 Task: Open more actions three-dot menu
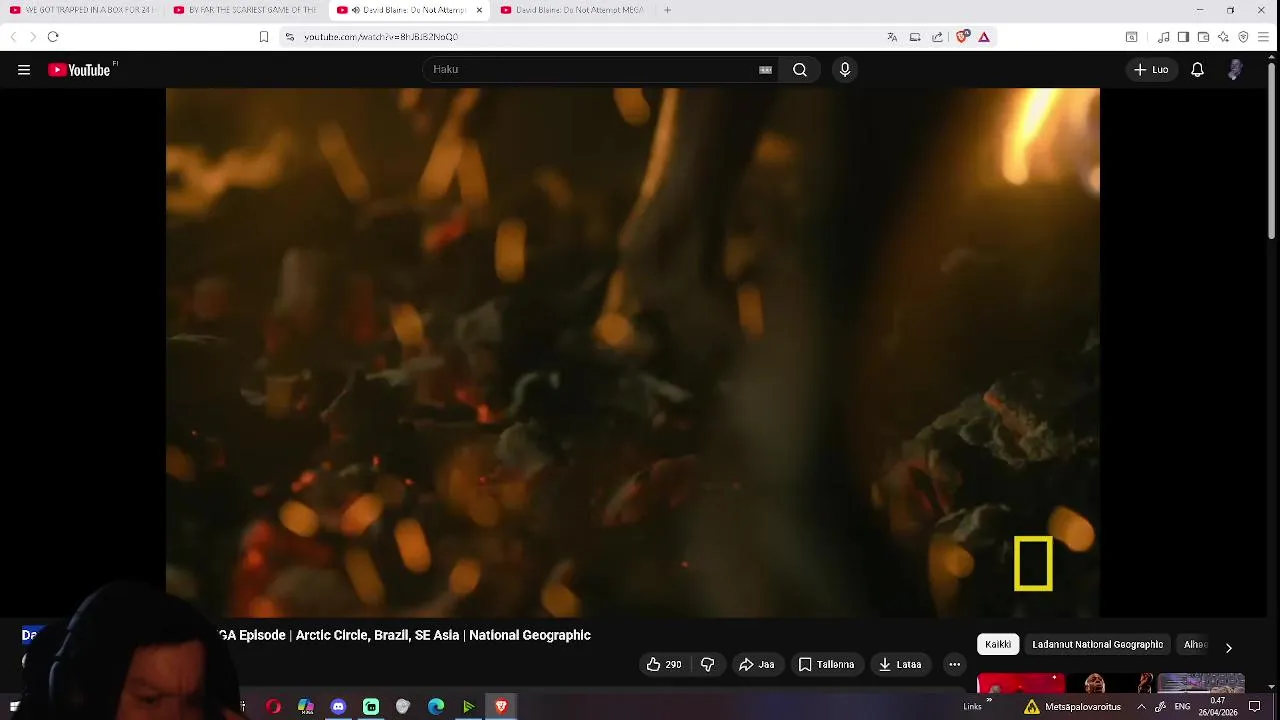pos(955,664)
